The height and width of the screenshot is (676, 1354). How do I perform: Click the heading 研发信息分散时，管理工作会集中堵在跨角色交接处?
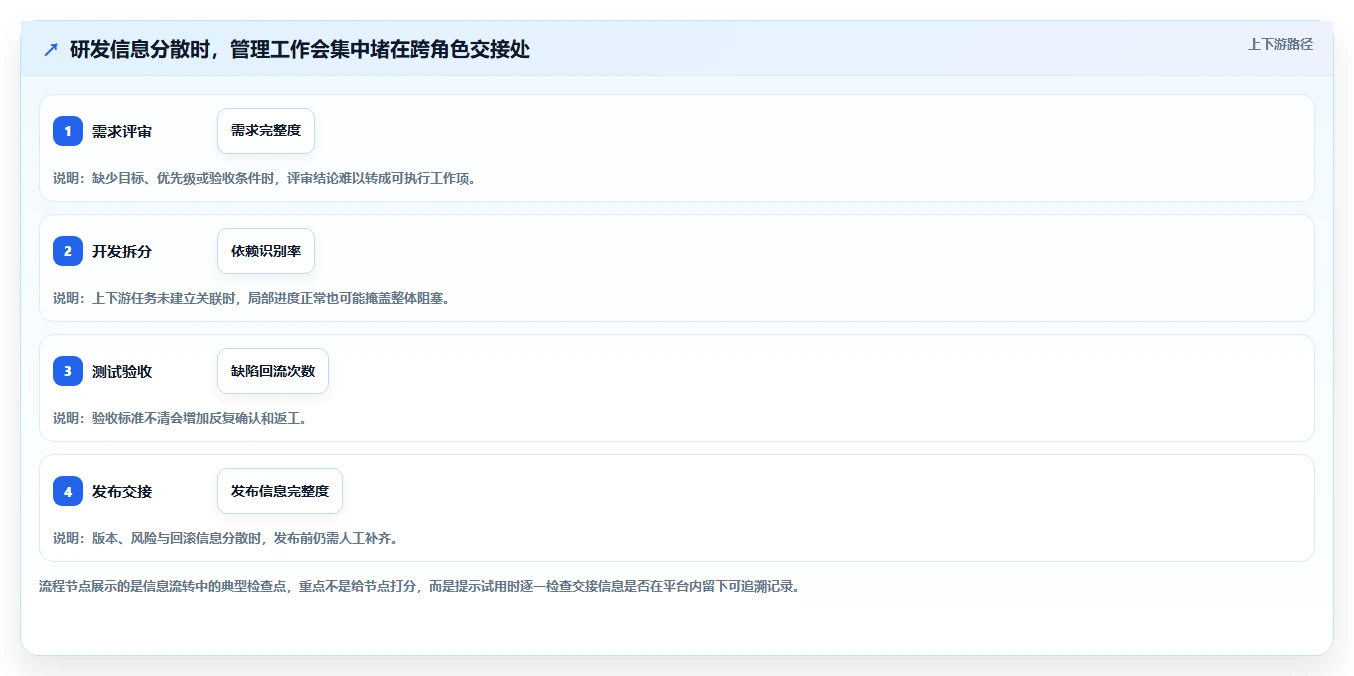pos(300,49)
